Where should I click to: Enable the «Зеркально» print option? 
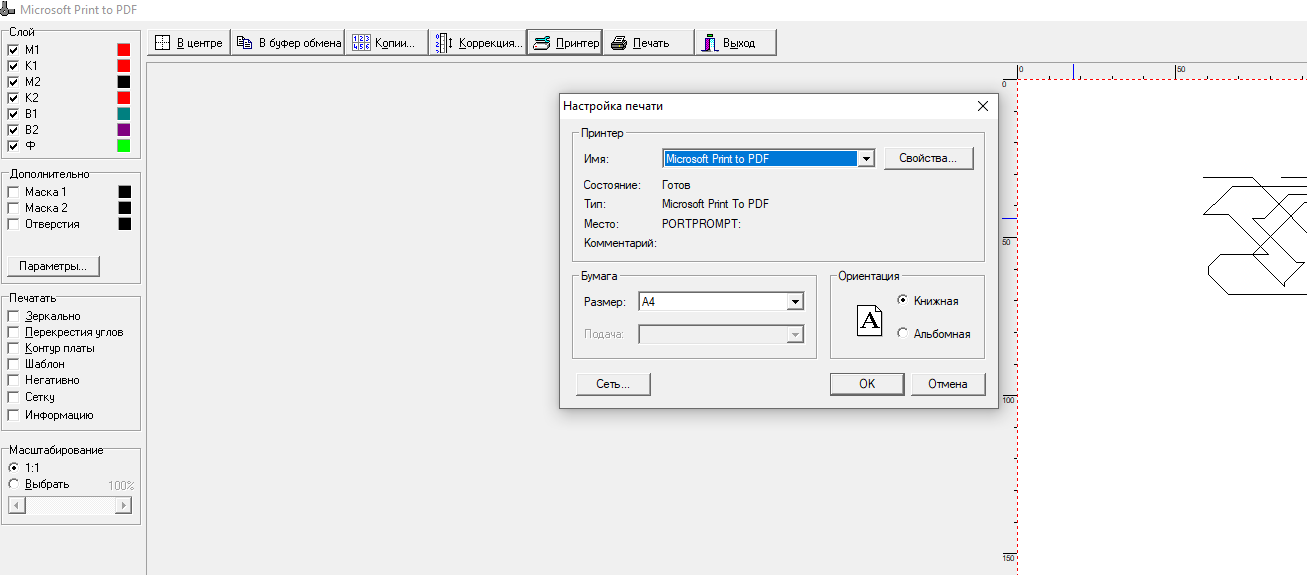click(13, 316)
